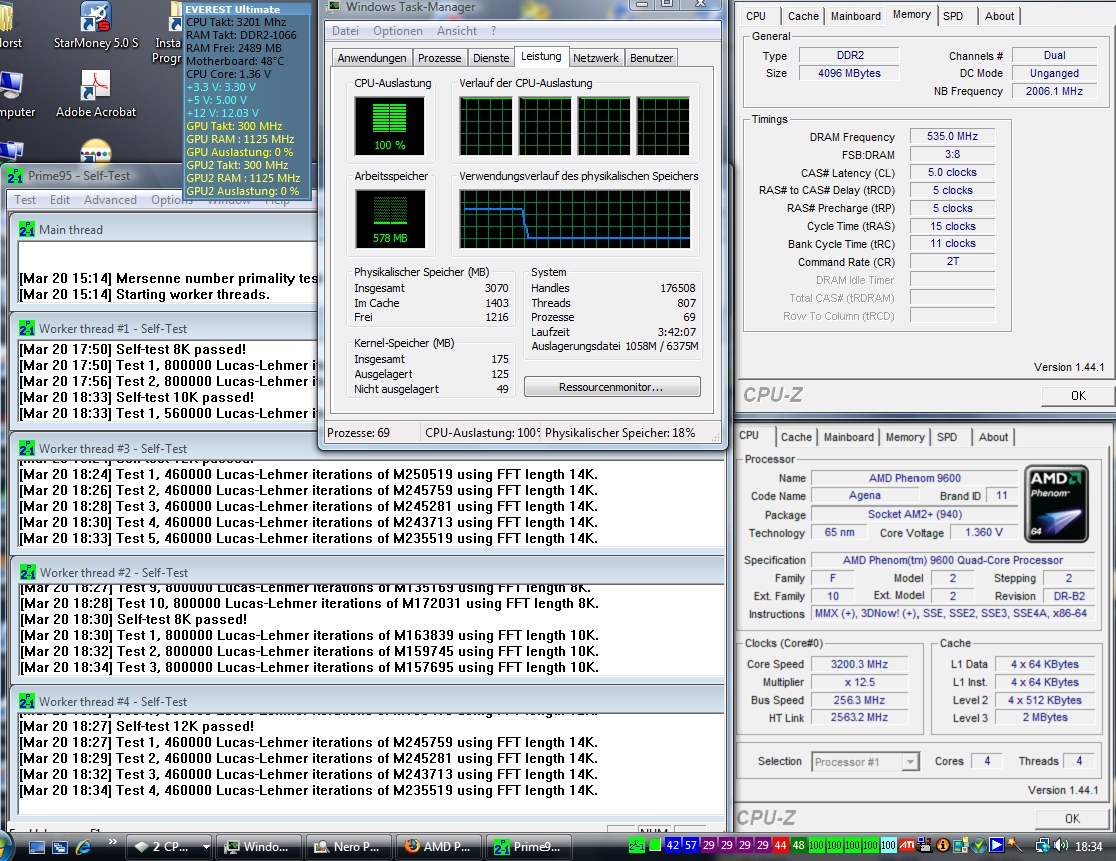Viewport: 1116px width, 861px height.
Task: Open Mainboard tab in CPU-Z Memory window
Action: [856, 16]
